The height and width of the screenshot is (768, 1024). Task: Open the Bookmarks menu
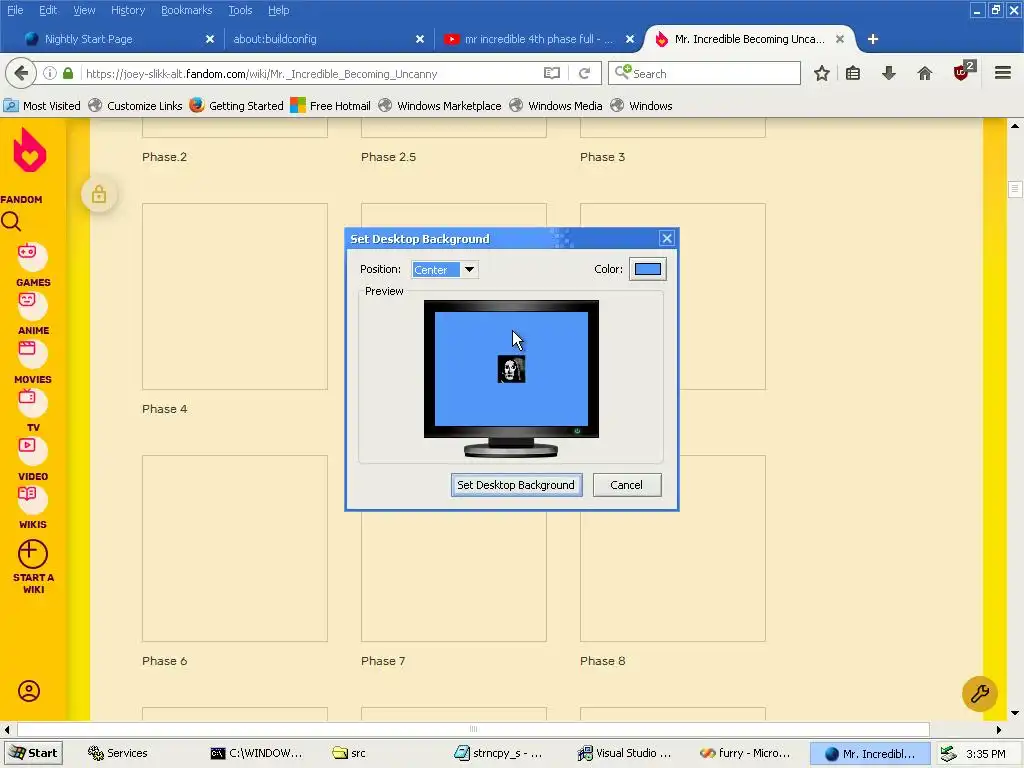[x=186, y=10]
